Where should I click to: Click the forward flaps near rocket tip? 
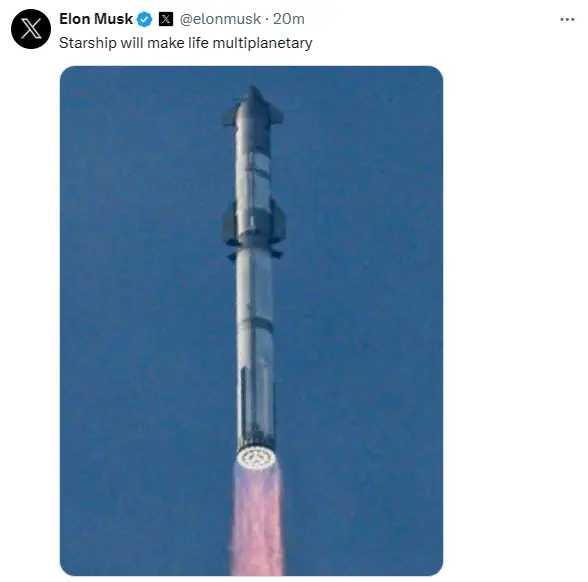pos(254,114)
